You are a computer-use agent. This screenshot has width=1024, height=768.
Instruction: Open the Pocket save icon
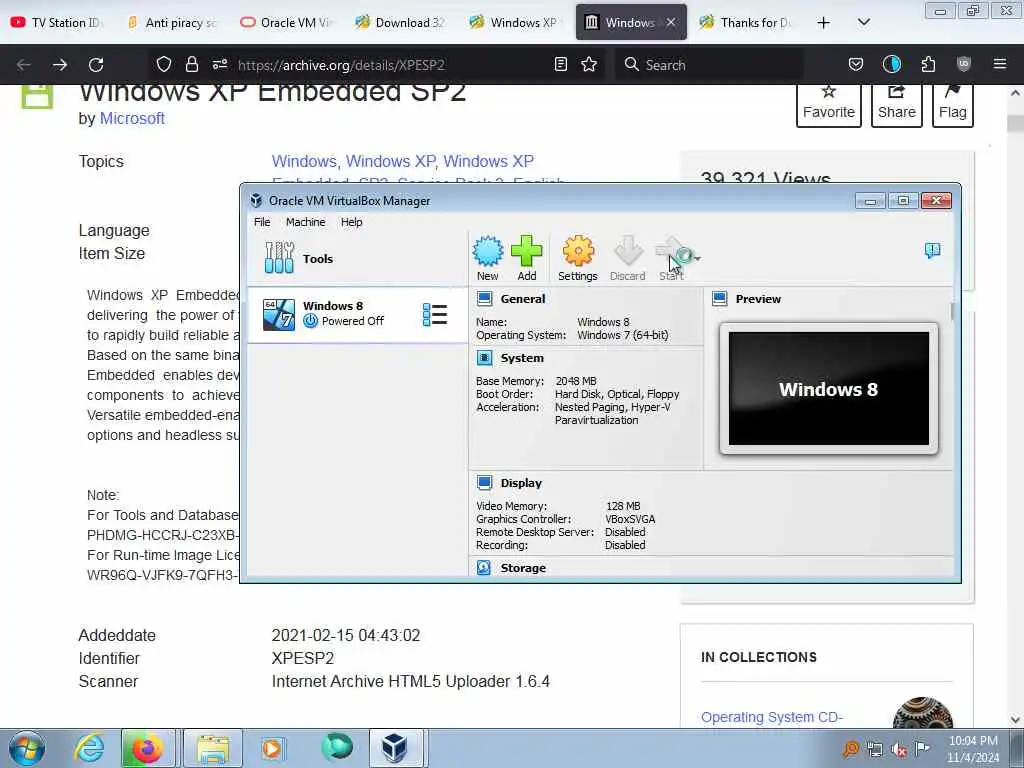point(856,64)
